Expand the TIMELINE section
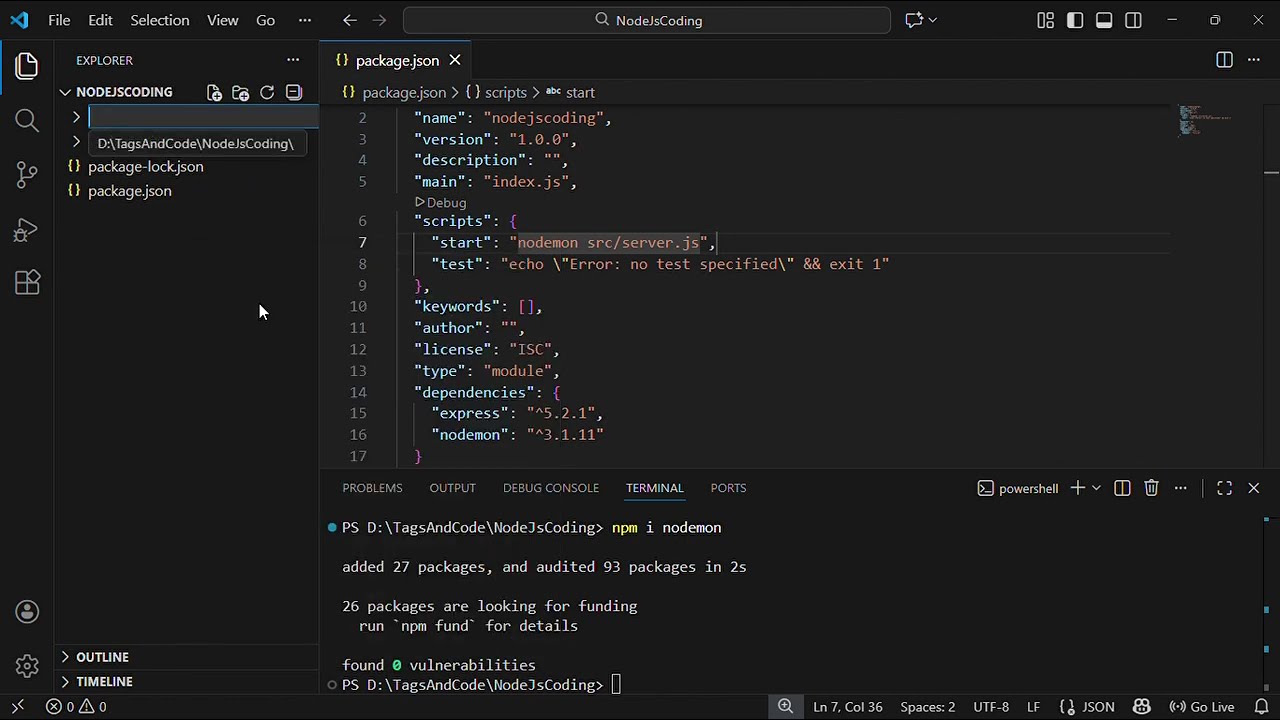Screen dimensions: 1280x720 (x=104, y=681)
